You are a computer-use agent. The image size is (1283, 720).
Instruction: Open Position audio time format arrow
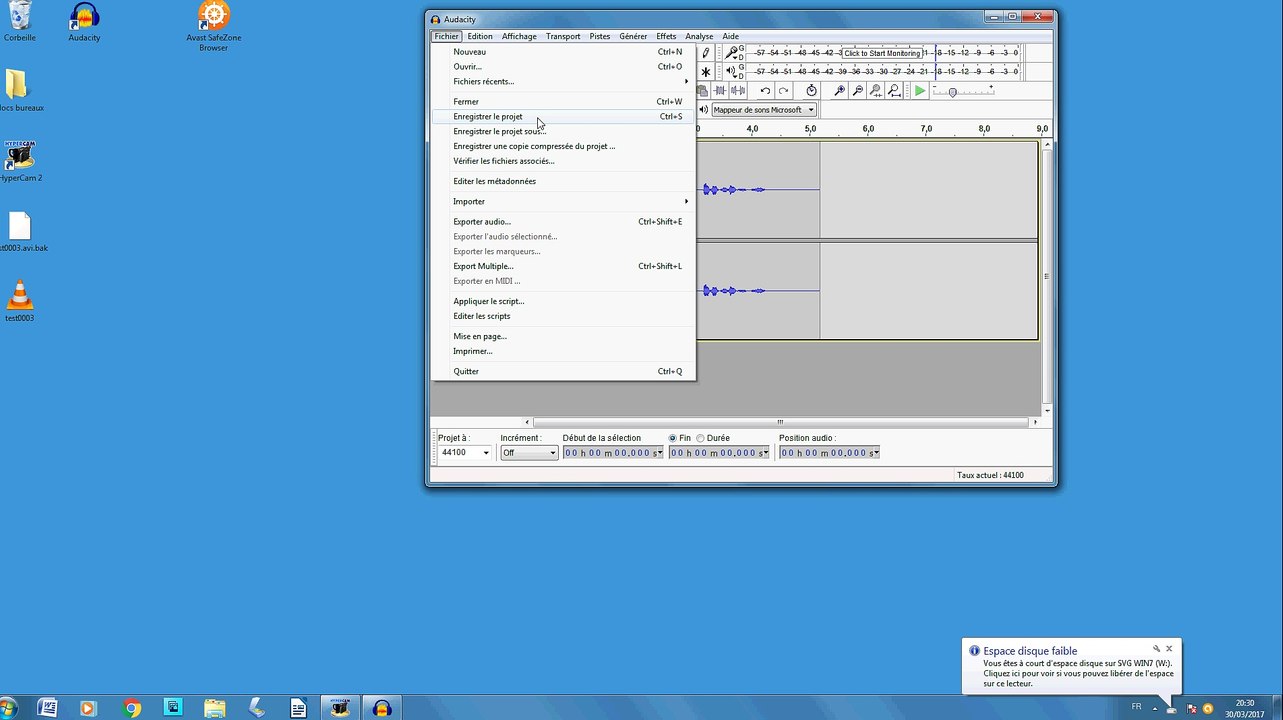point(876,453)
